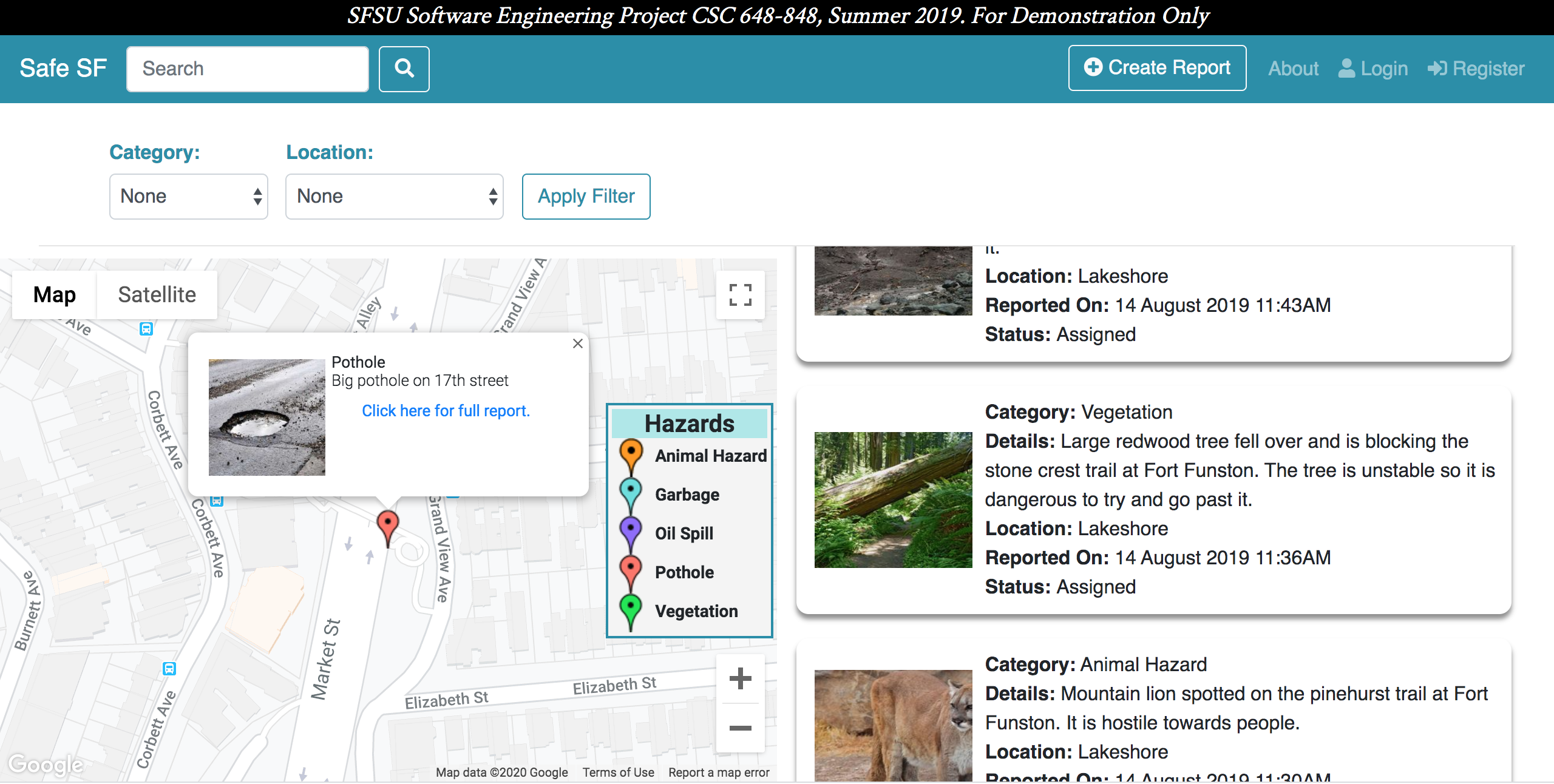
Task: Click the green Vegetation legend pin
Action: [631, 612]
